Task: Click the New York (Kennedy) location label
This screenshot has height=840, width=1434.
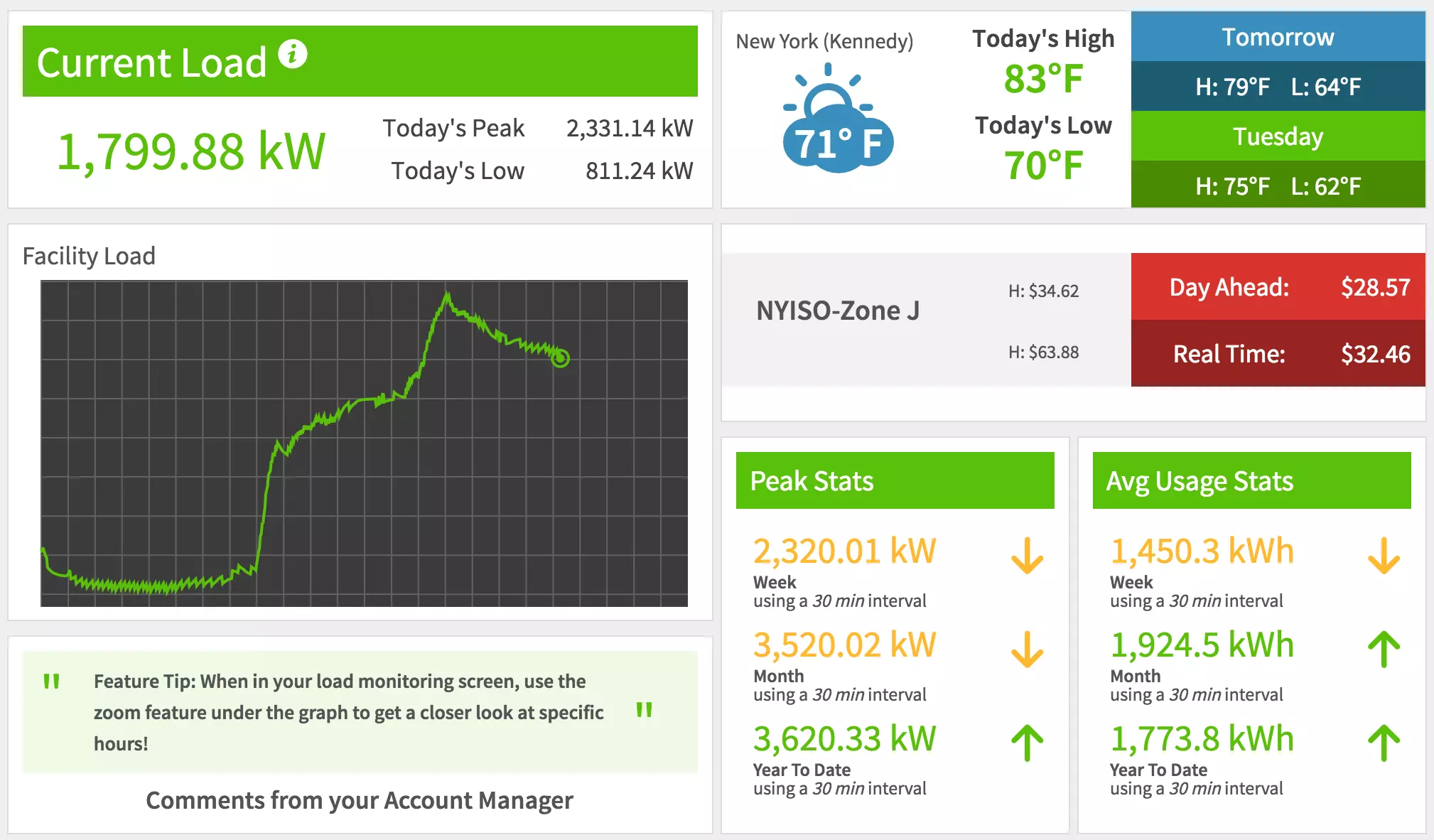Action: coord(824,41)
